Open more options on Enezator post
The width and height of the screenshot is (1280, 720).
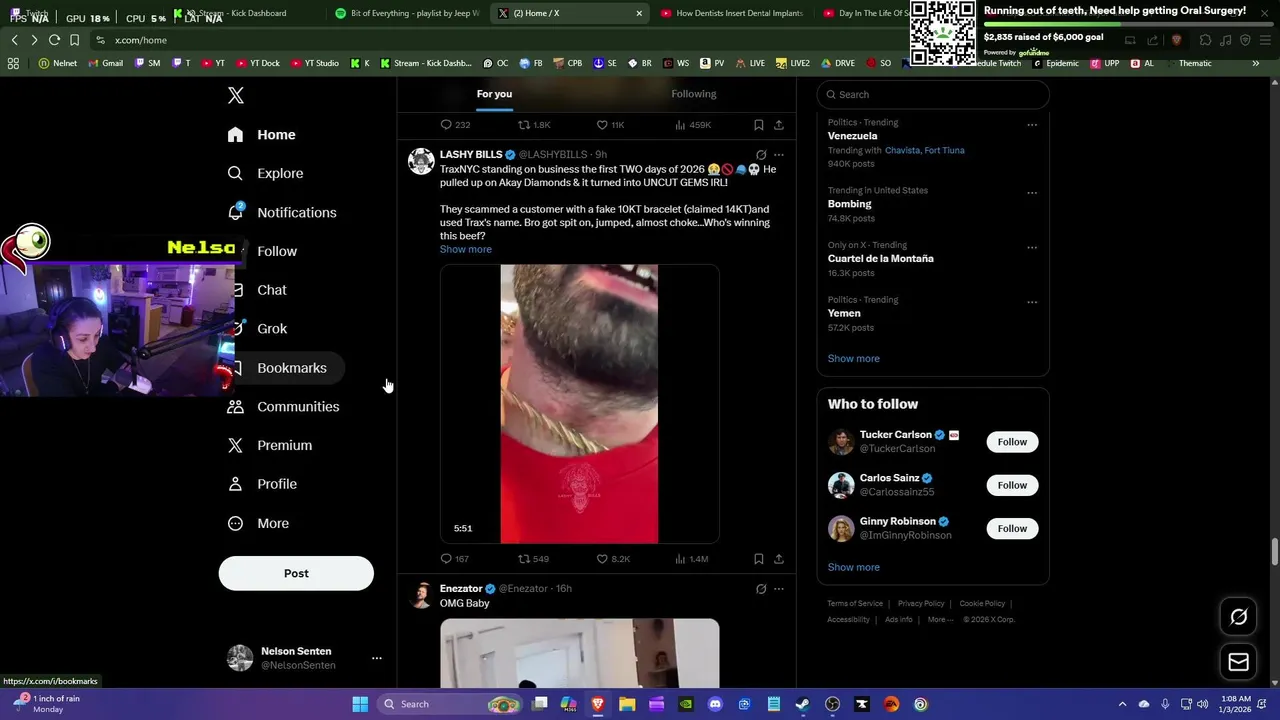pyautogui.click(x=779, y=589)
